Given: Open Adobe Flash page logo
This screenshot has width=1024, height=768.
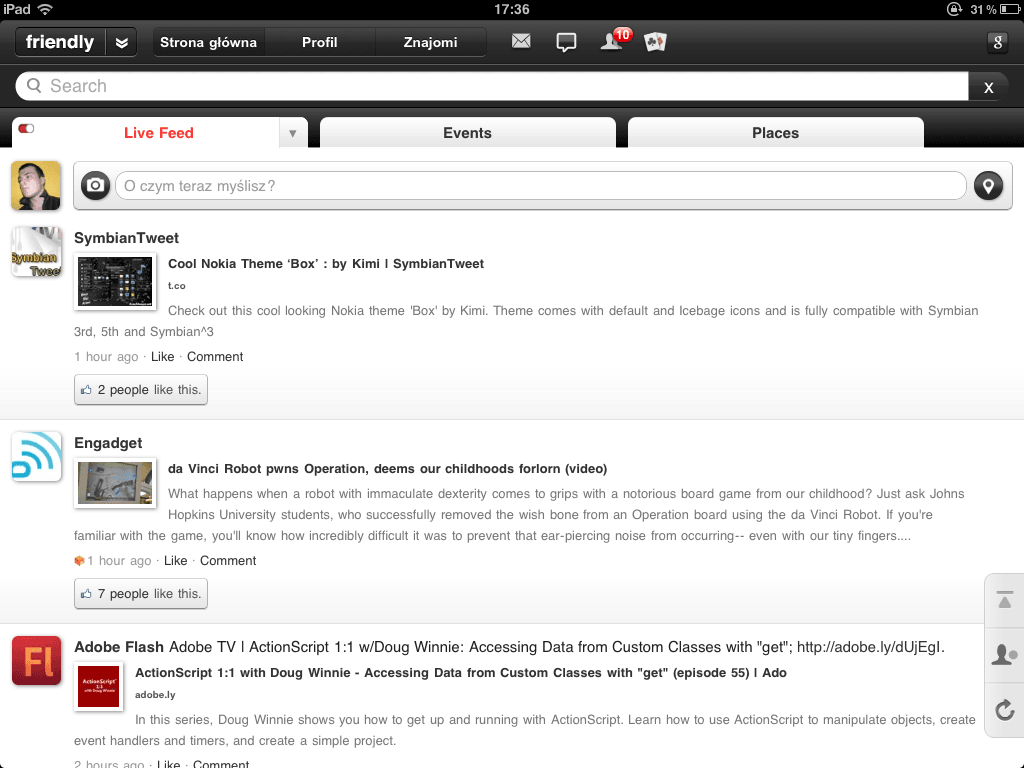Looking at the screenshot, I should tap(37, 660).
